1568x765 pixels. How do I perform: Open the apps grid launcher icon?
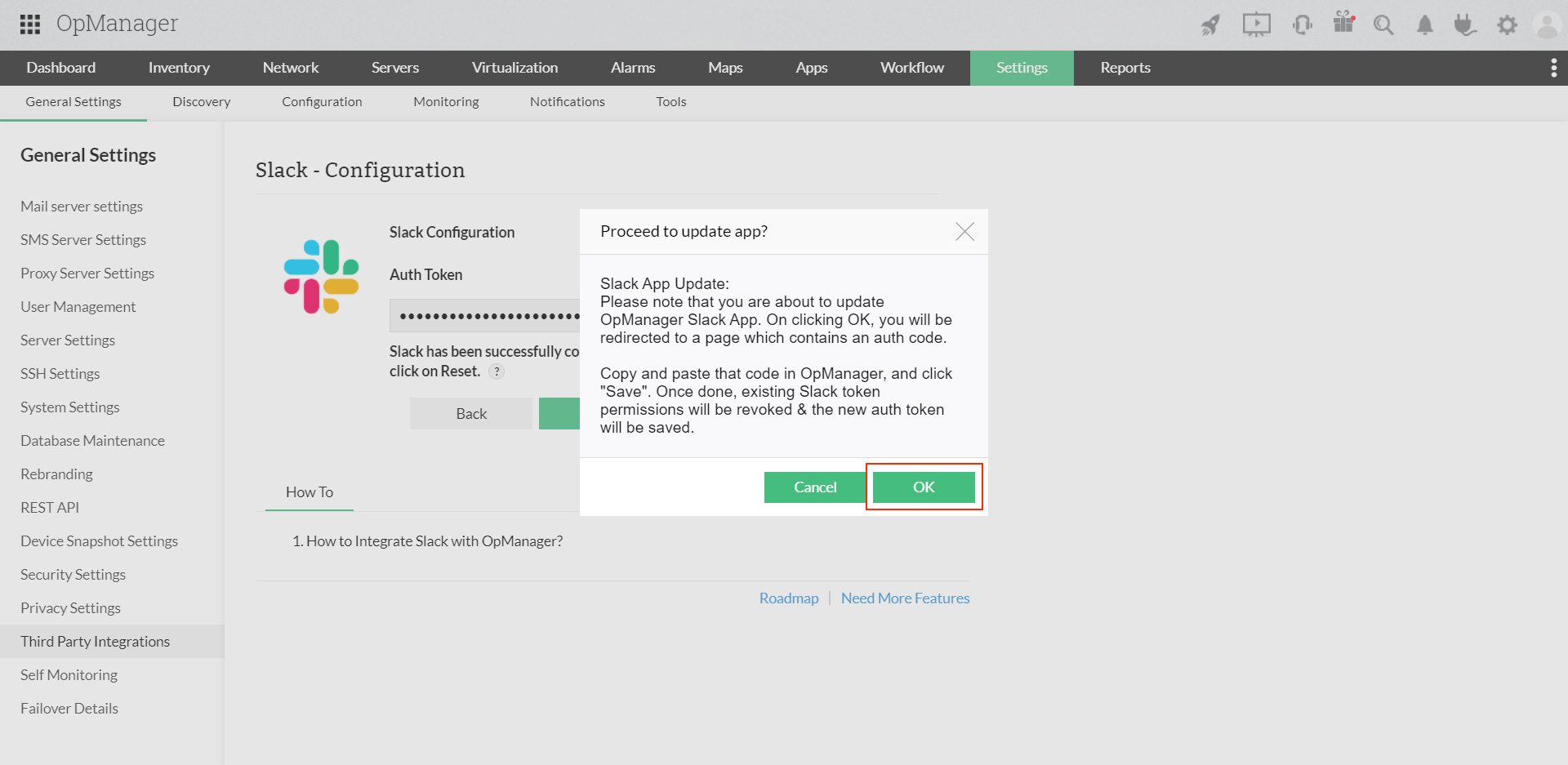tap(30, 24)
